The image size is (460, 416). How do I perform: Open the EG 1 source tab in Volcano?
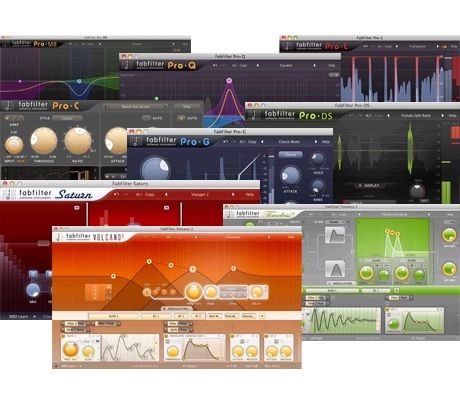[155, 316]
